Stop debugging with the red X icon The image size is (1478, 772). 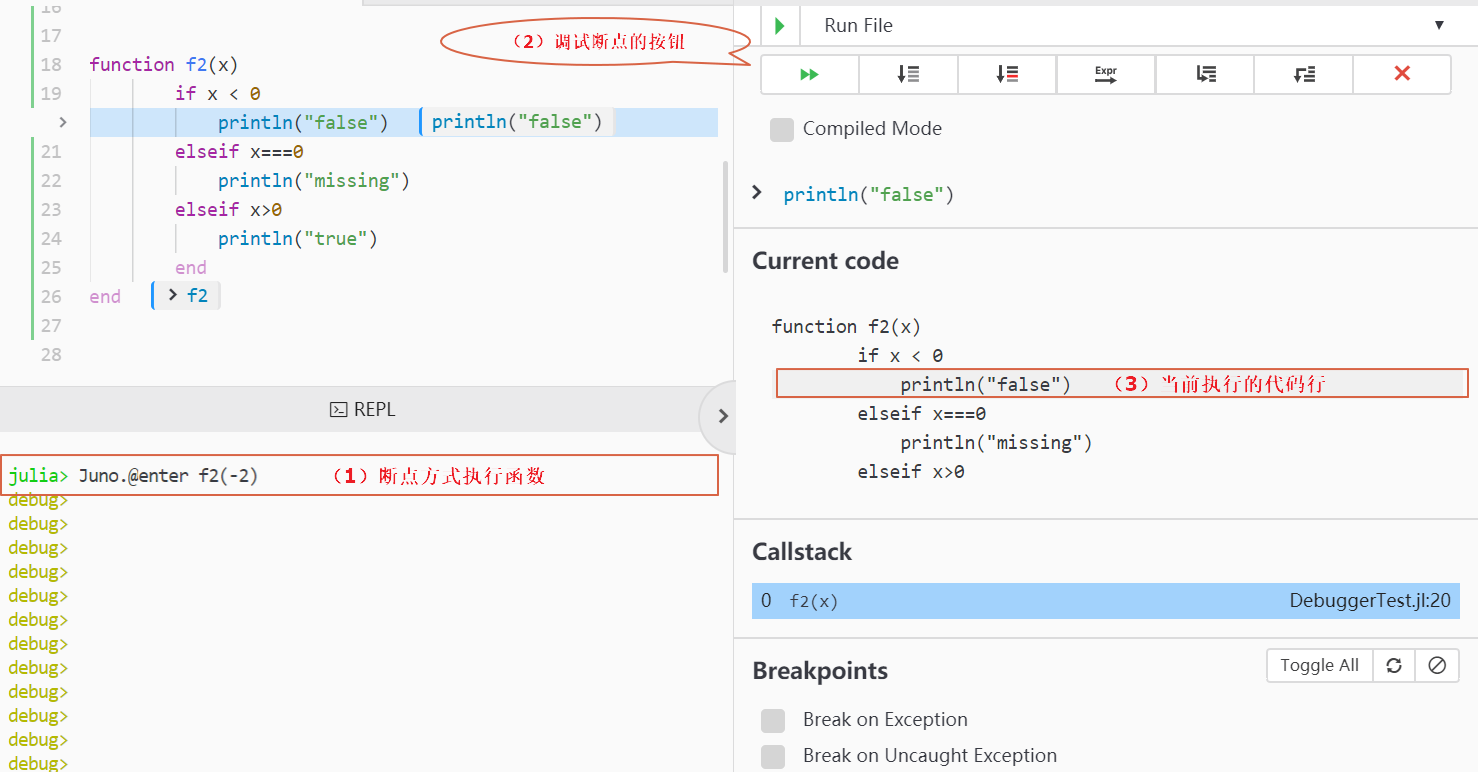coord(1402,73)
